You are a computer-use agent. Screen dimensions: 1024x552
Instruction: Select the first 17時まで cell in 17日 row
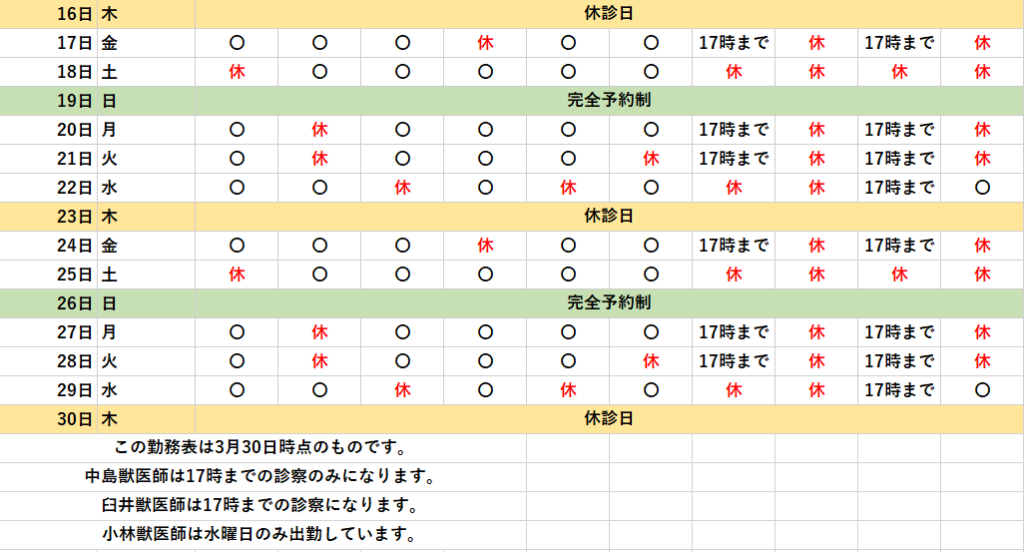733,43
